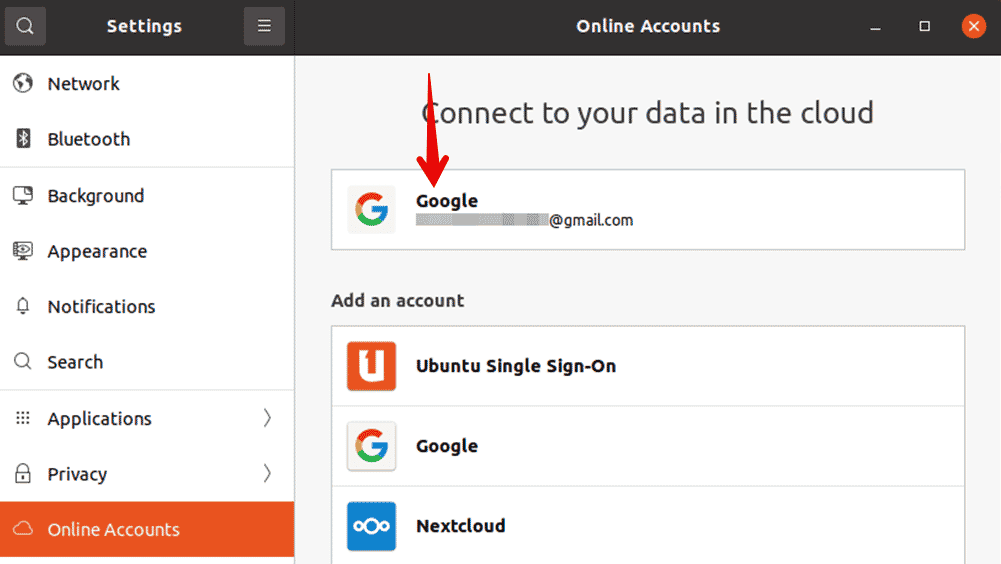The image size is (1001, 564).
Task: Expand the Applications chevron arrow
Action: 267,418
